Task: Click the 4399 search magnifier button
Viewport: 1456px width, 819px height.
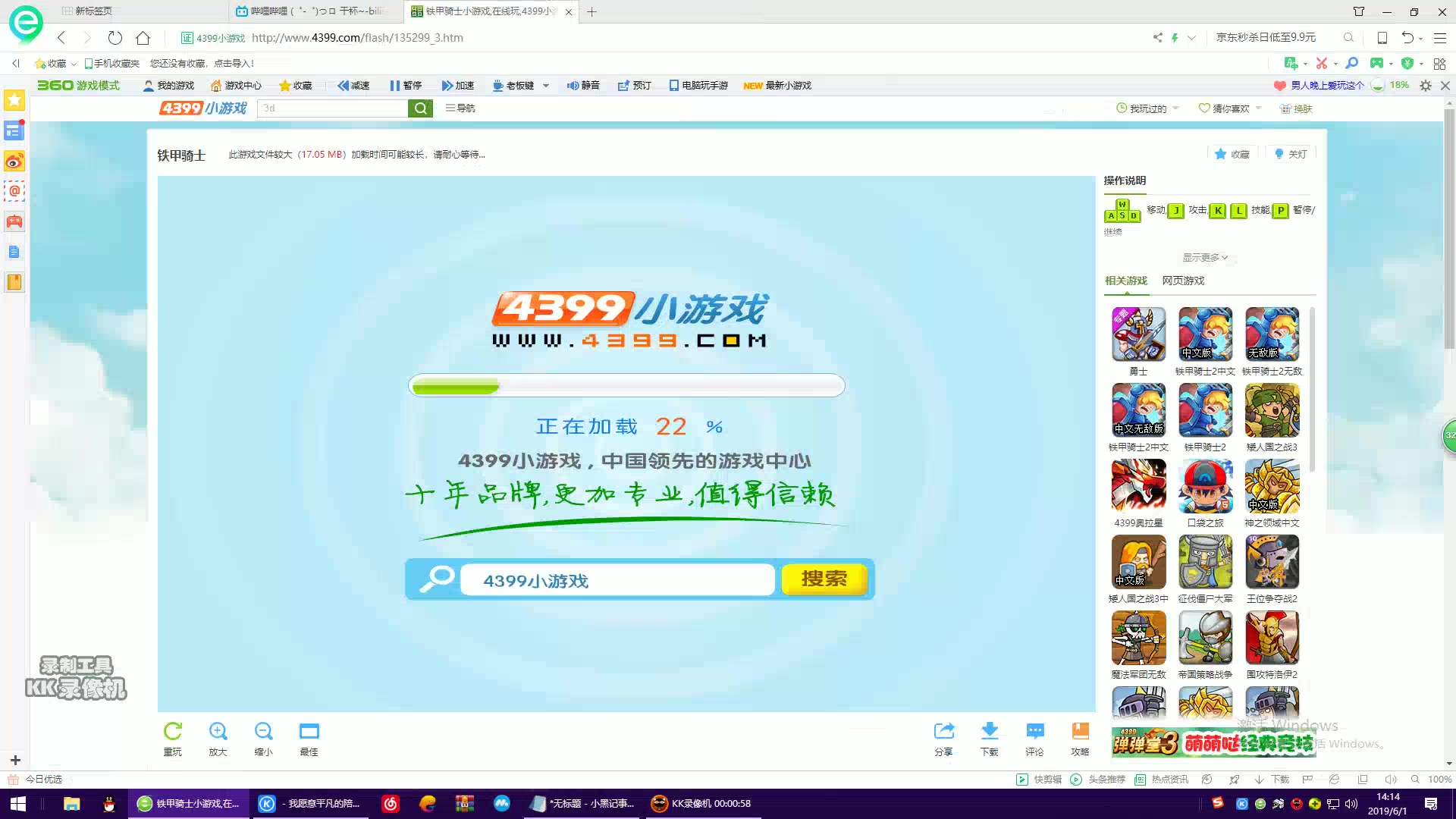Action: point(420,108)
